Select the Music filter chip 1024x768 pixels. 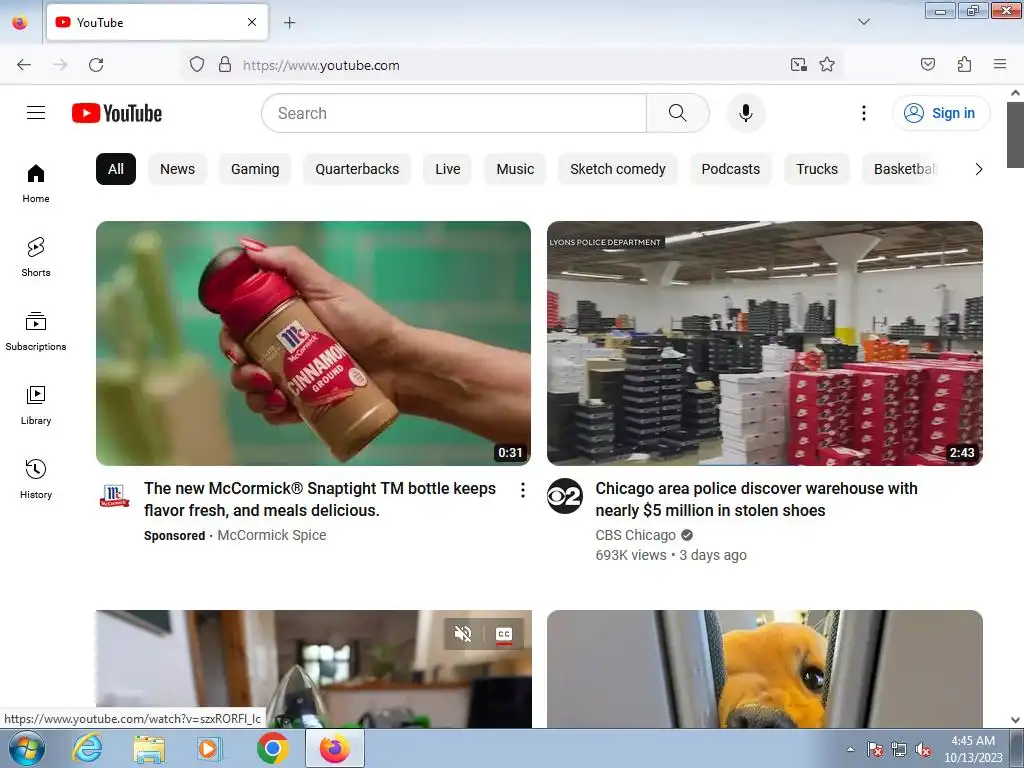[x=515, y=169]
